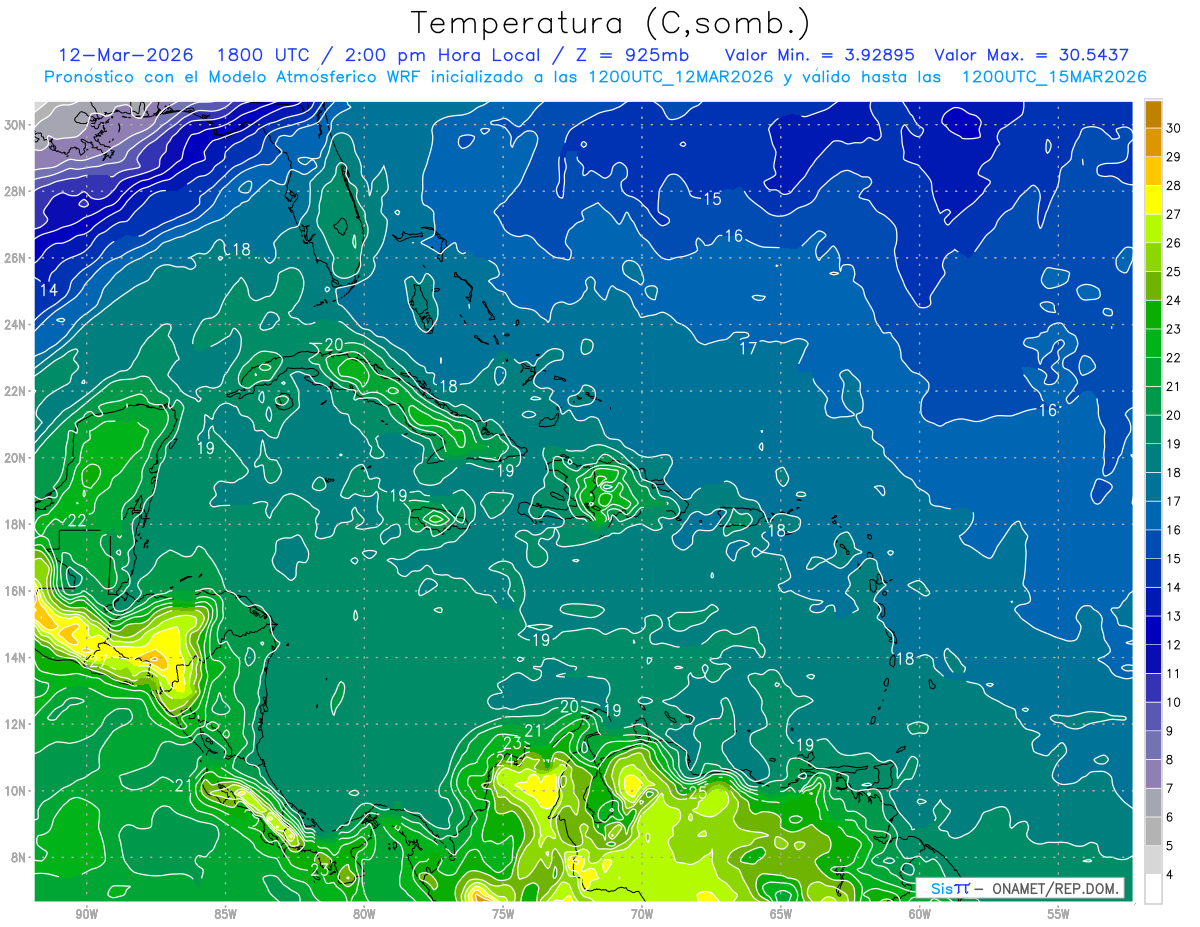Click the '28N' latitude axis label
This screenshot has height=927, width=1200.
click(x=15, y=191)
